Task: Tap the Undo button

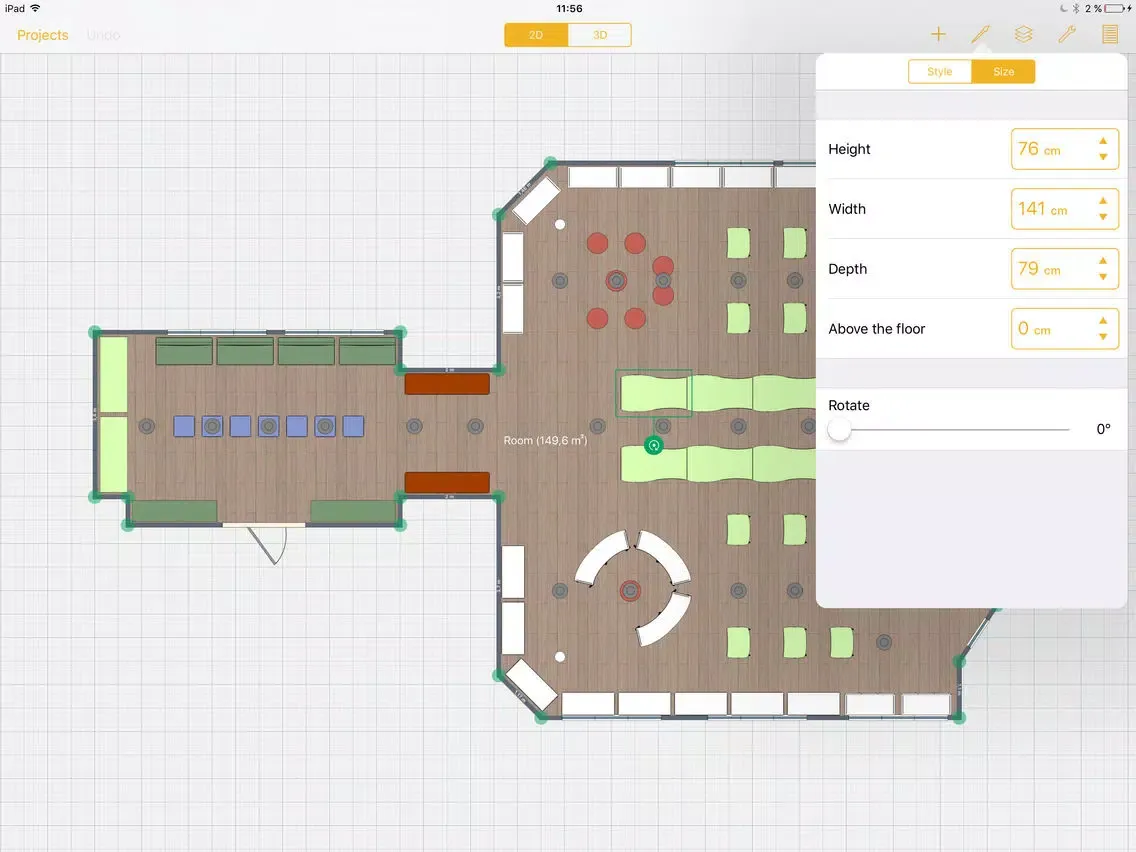Action: [103, 35]
